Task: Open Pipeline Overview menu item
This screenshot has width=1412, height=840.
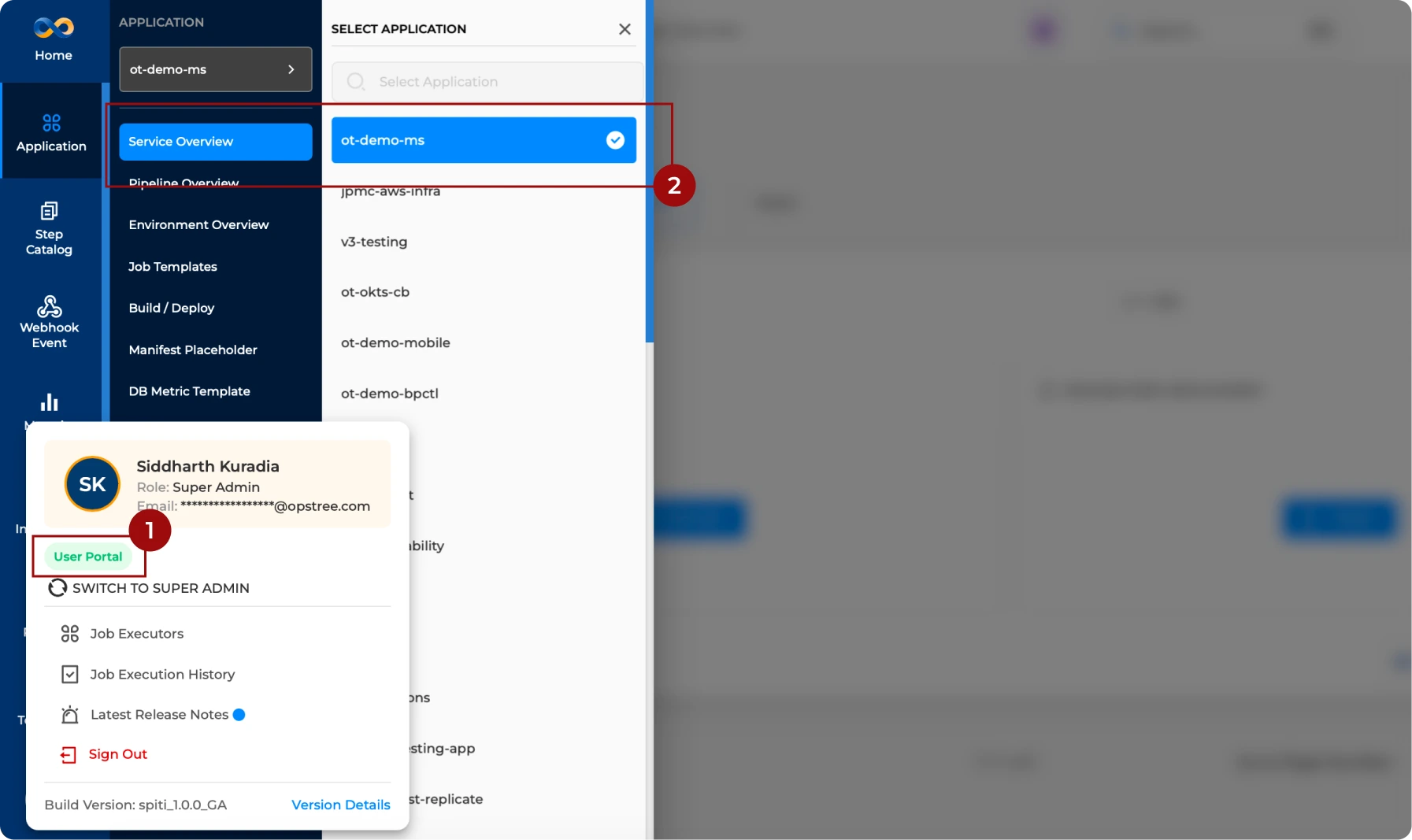Action: tap(183, 183)
